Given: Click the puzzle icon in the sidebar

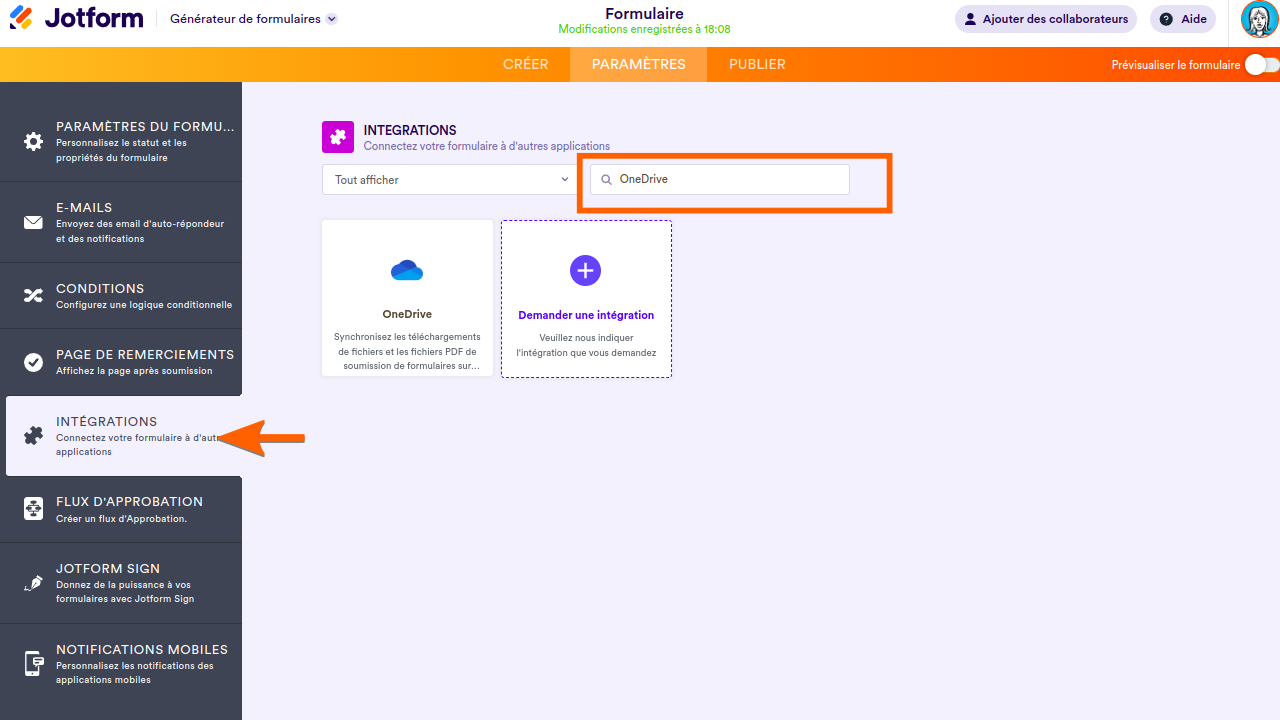Looking at the screenshot, I should click(x=34, y=436).
